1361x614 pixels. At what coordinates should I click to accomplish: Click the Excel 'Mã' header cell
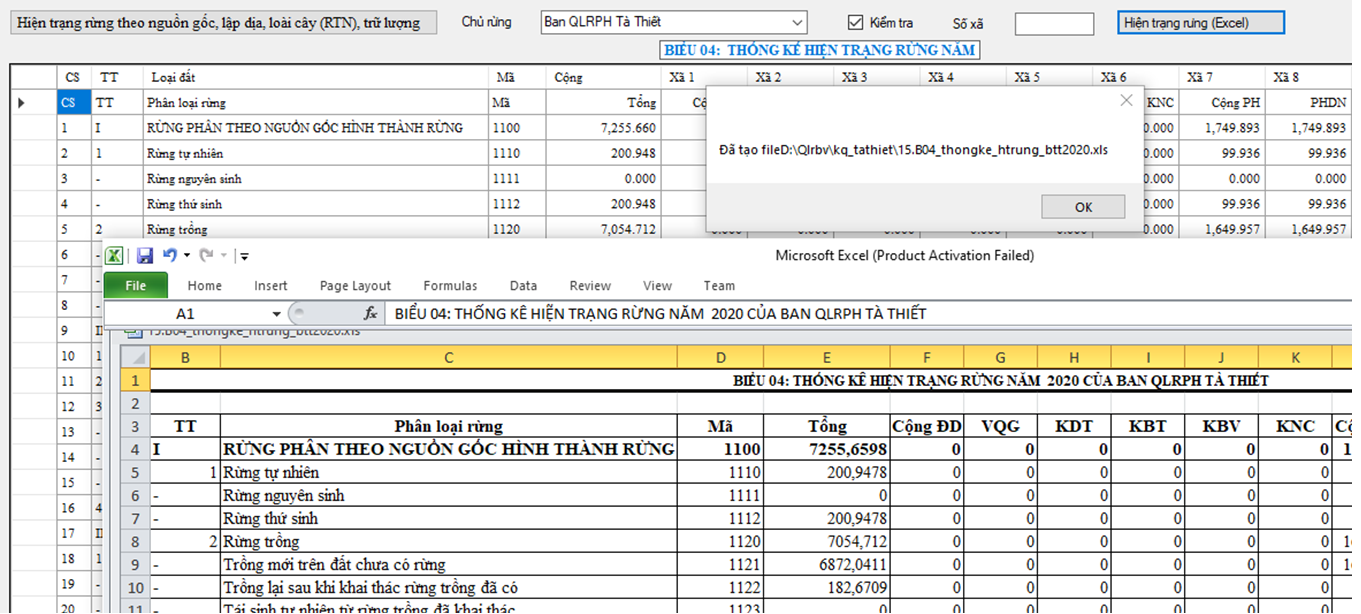(720, 426)
